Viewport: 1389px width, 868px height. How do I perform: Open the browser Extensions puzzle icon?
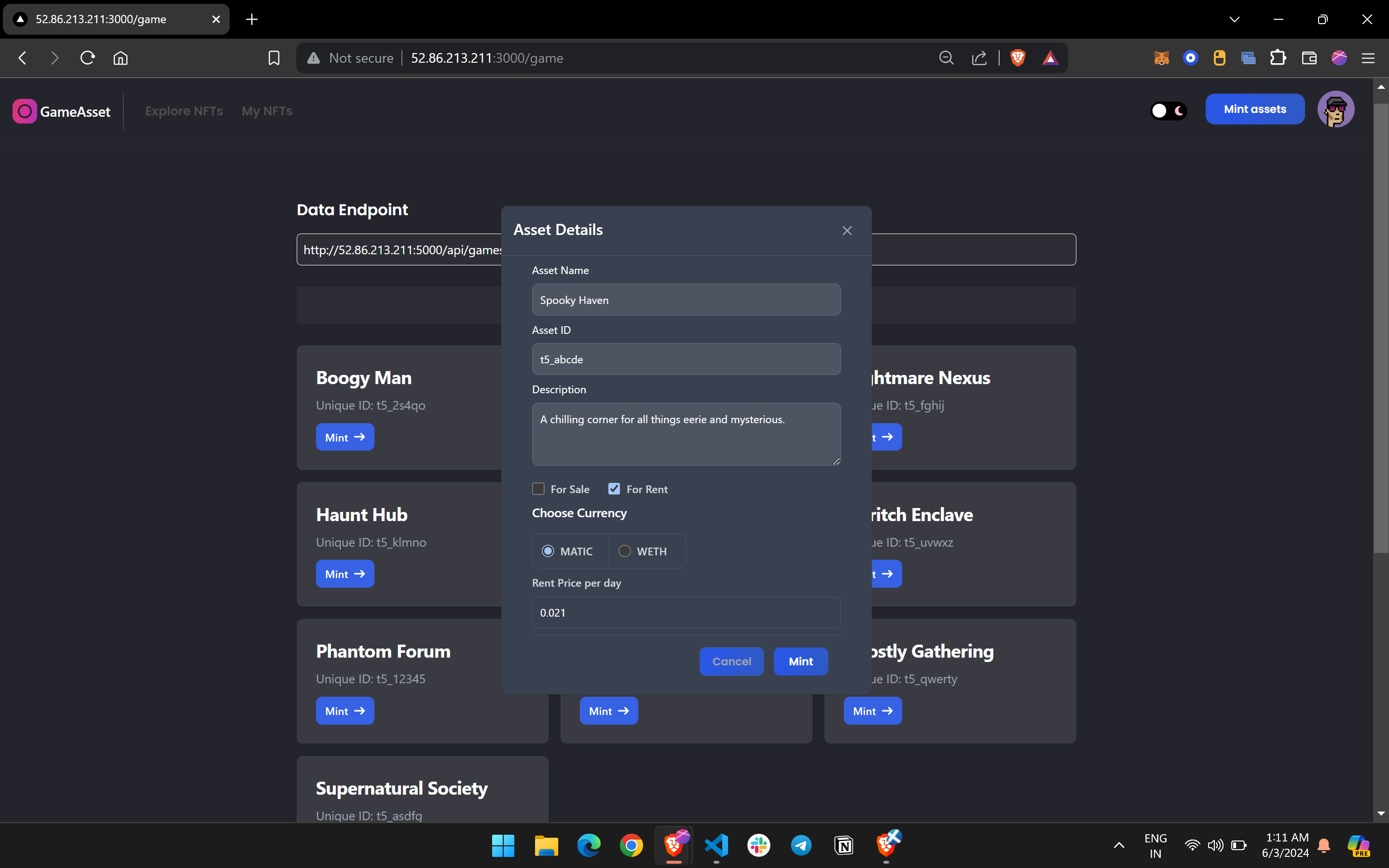click(1278, 58)
